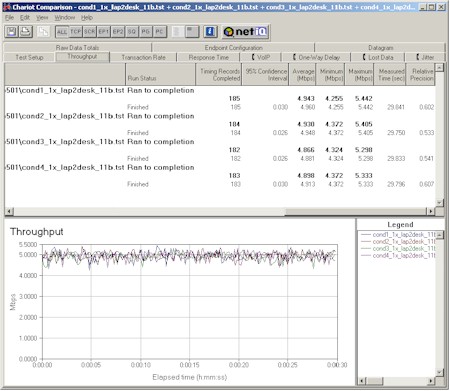Open the Transaction Rate tab
The image size is (450, 391).
[143, 57]
